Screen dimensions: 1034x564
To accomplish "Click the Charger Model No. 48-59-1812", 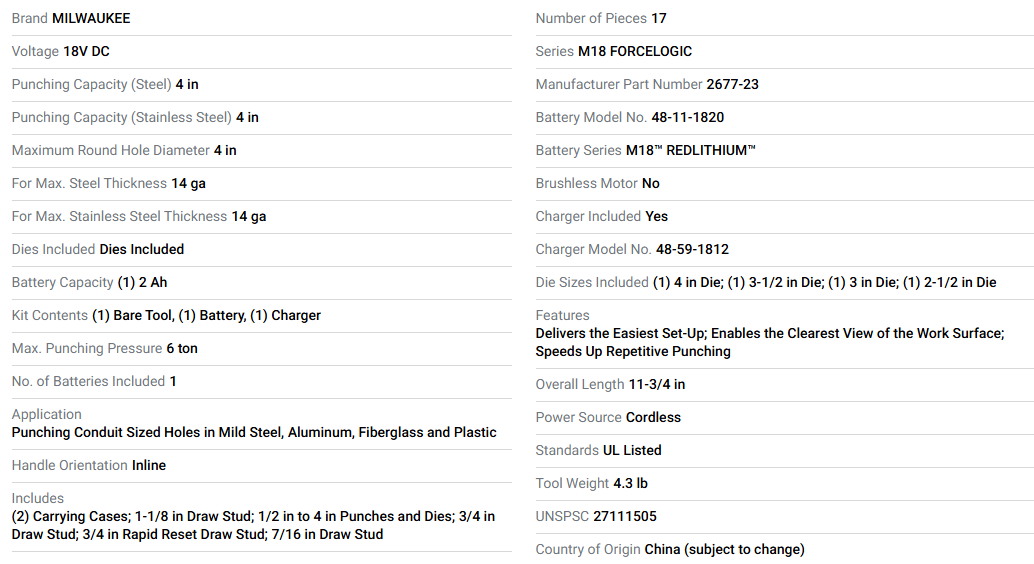I will tap(692, 249).
